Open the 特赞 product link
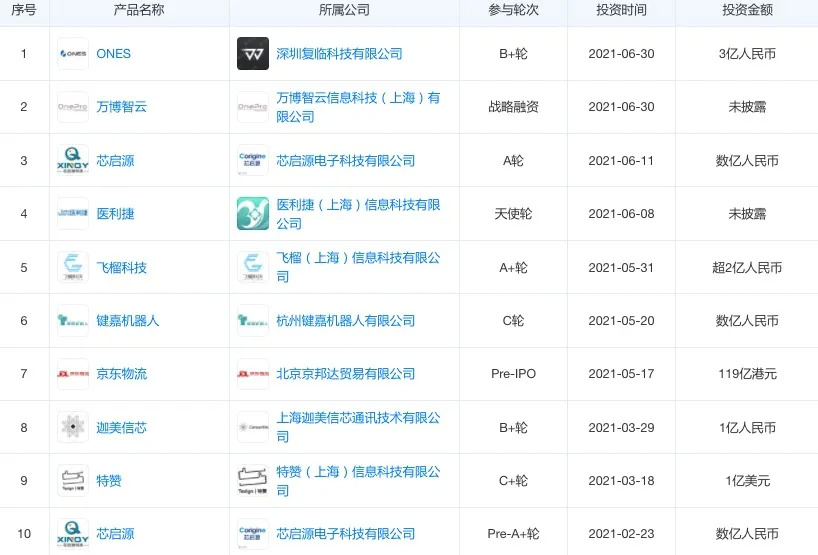Image resolution: width=818 pixels, height=555 pixels. point(109,480)
